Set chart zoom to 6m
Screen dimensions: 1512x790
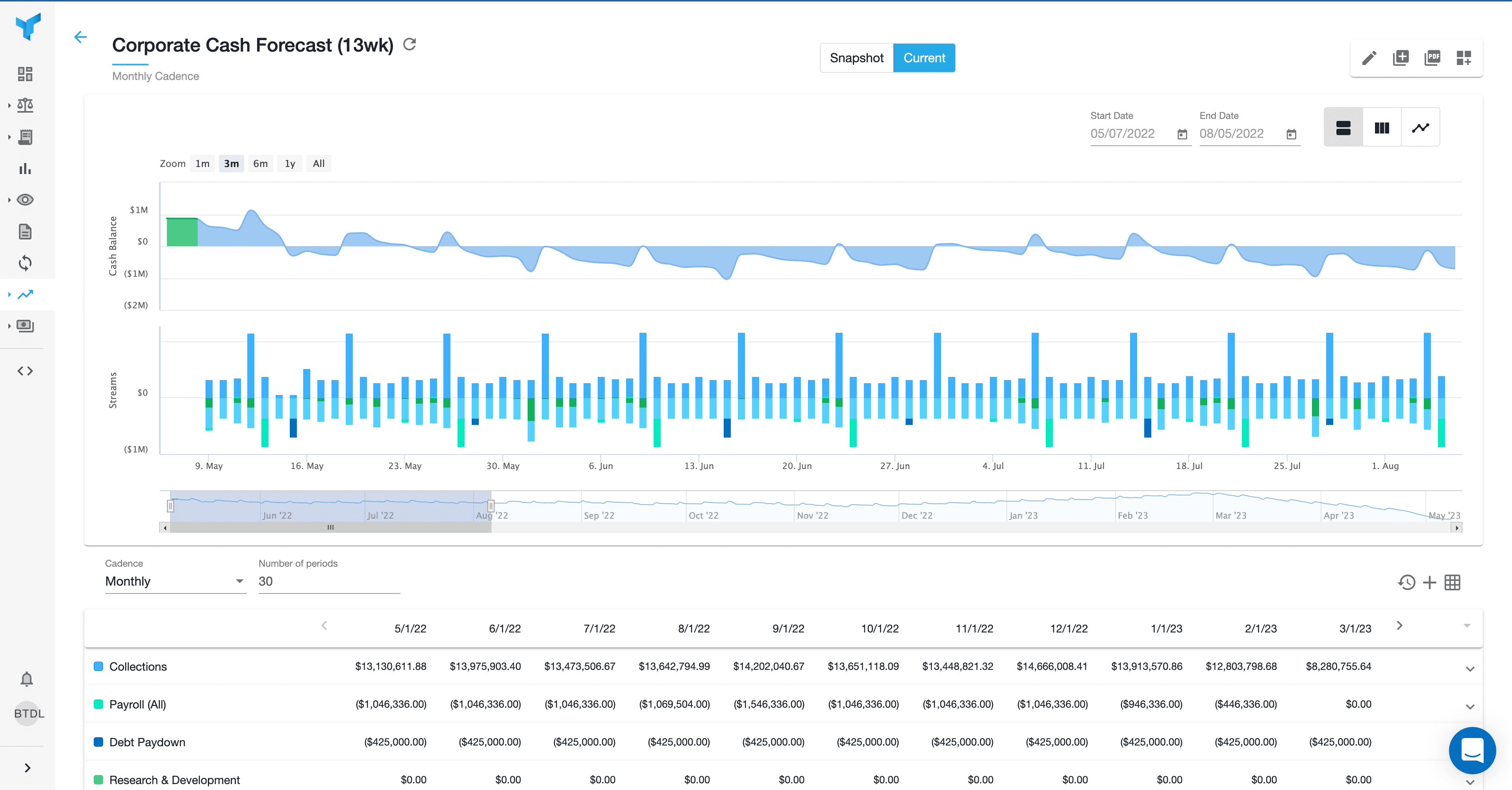(x=260, y=164)
